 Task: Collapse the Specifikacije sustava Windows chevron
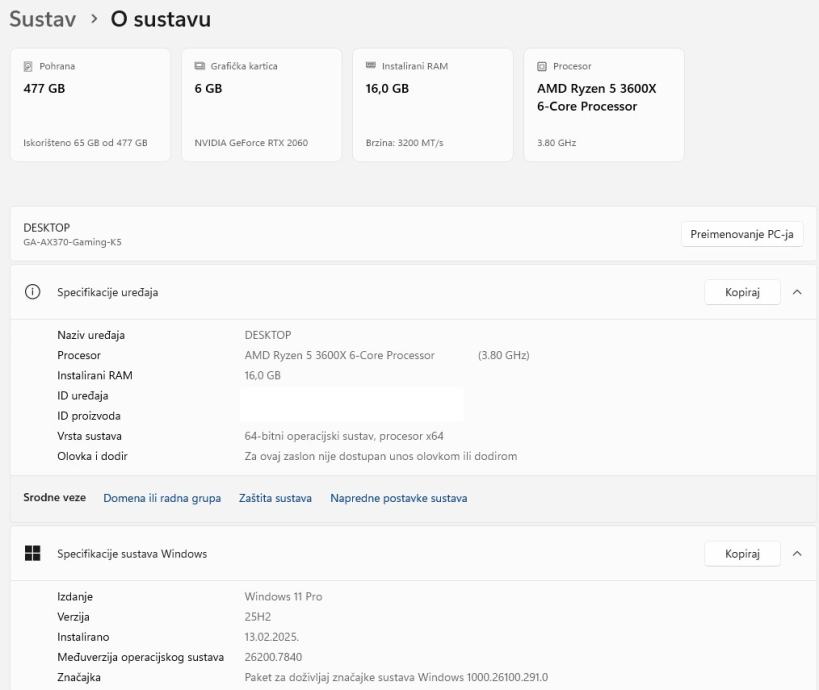click(797, 554)
